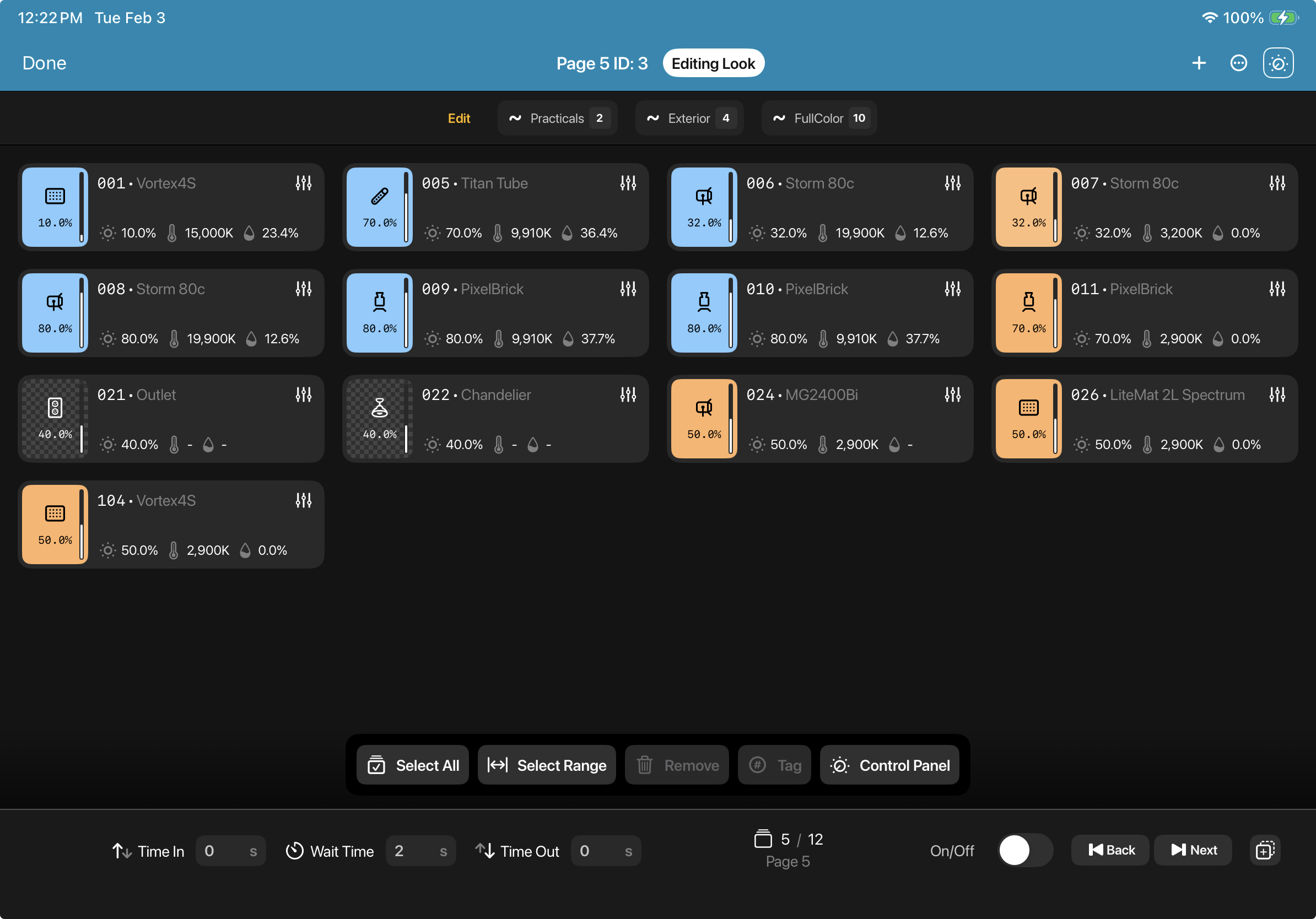1316x919 pixels.
Task: Select the Chandelier icon on fixture 022
Action: click(x=379, y=408)
